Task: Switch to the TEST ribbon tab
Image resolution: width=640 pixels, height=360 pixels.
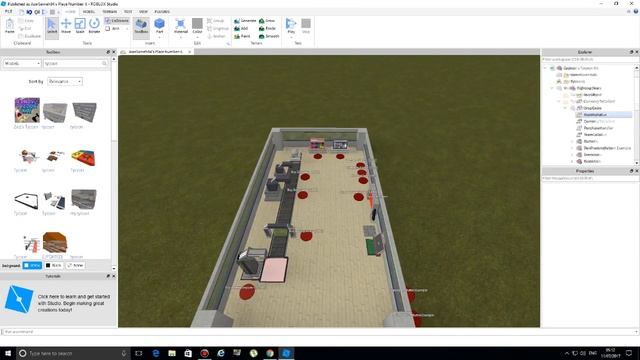Action: [128, 11]
